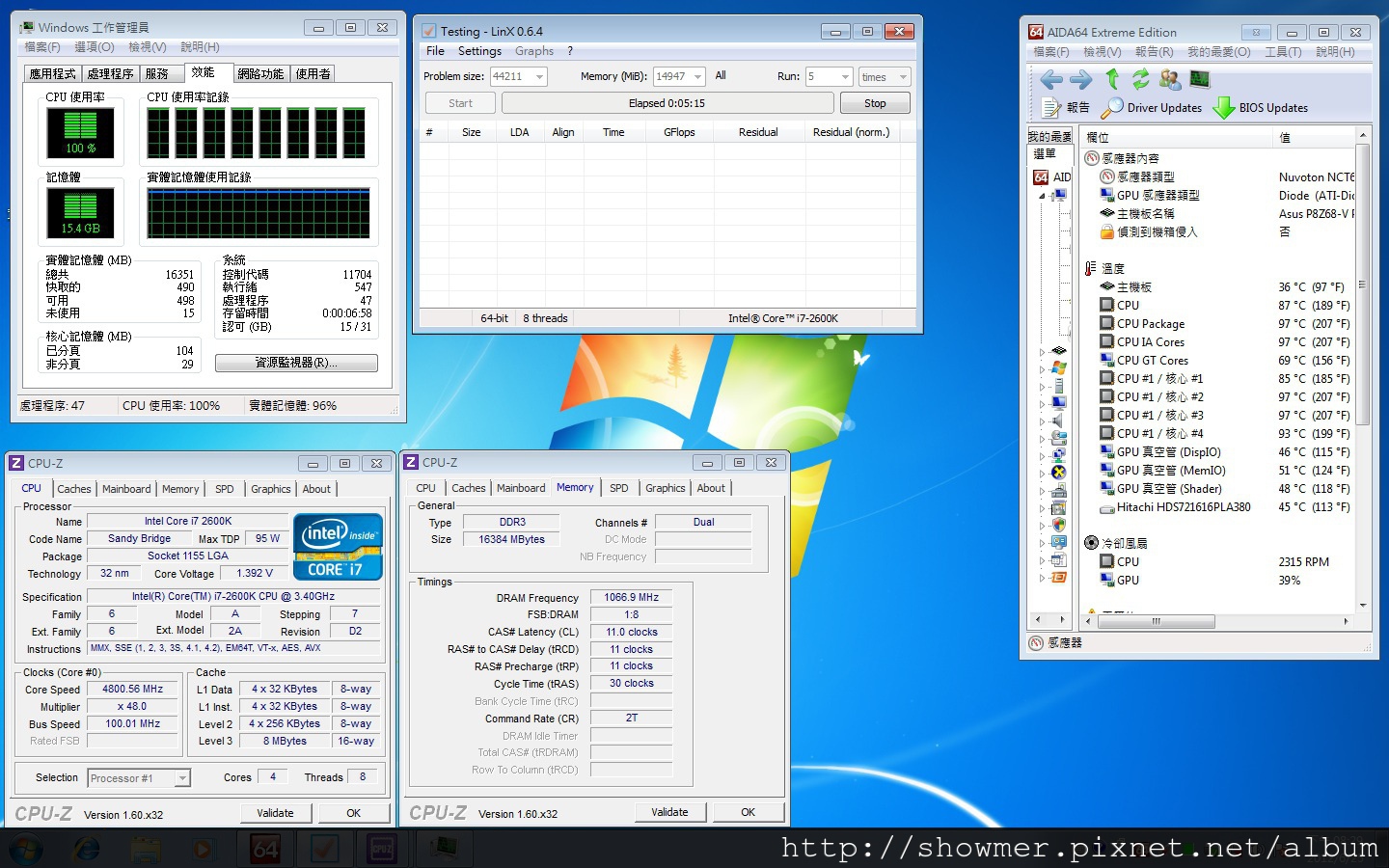Click the greyed Start button in LinX
This screenshot has width=1389, height=868.
pos(460,103)
